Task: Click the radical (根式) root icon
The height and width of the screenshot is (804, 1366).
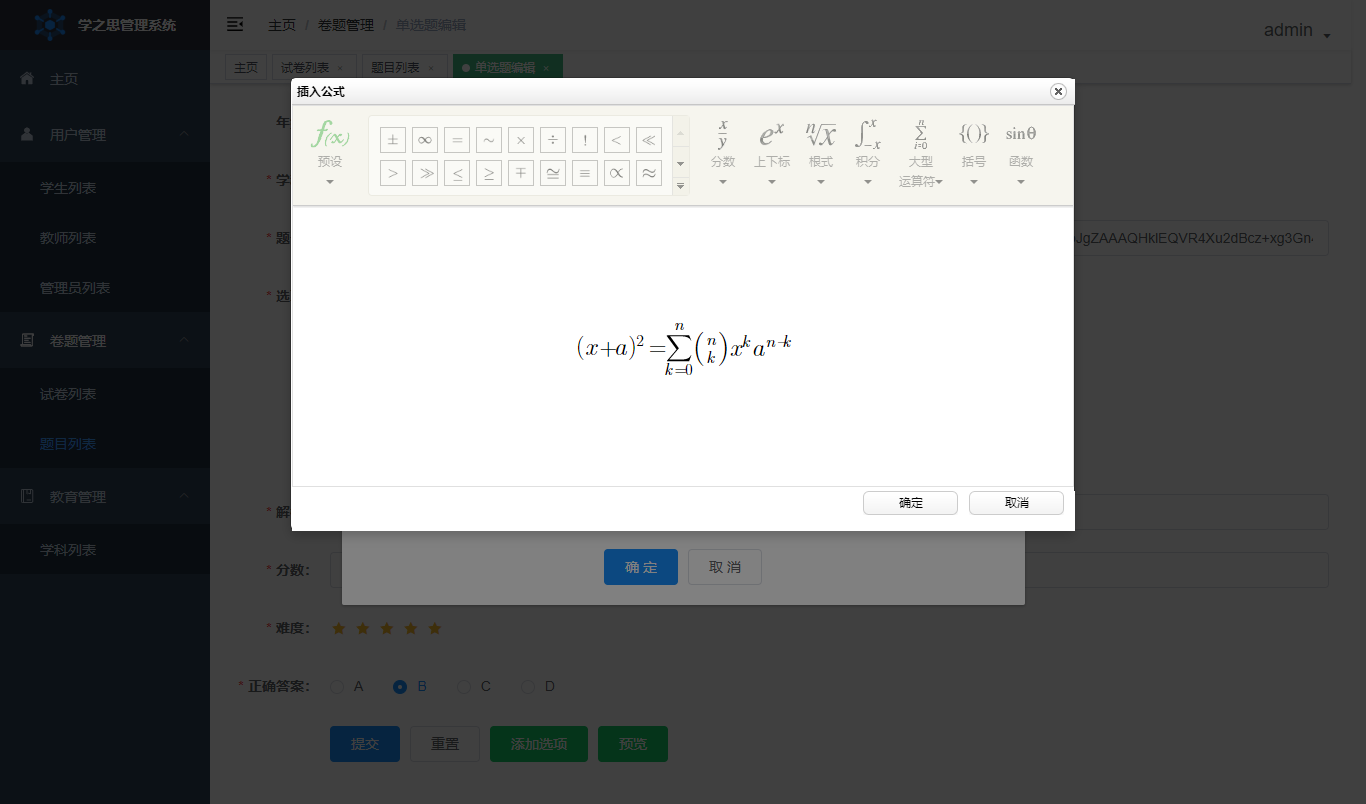Action: [820, 135]
